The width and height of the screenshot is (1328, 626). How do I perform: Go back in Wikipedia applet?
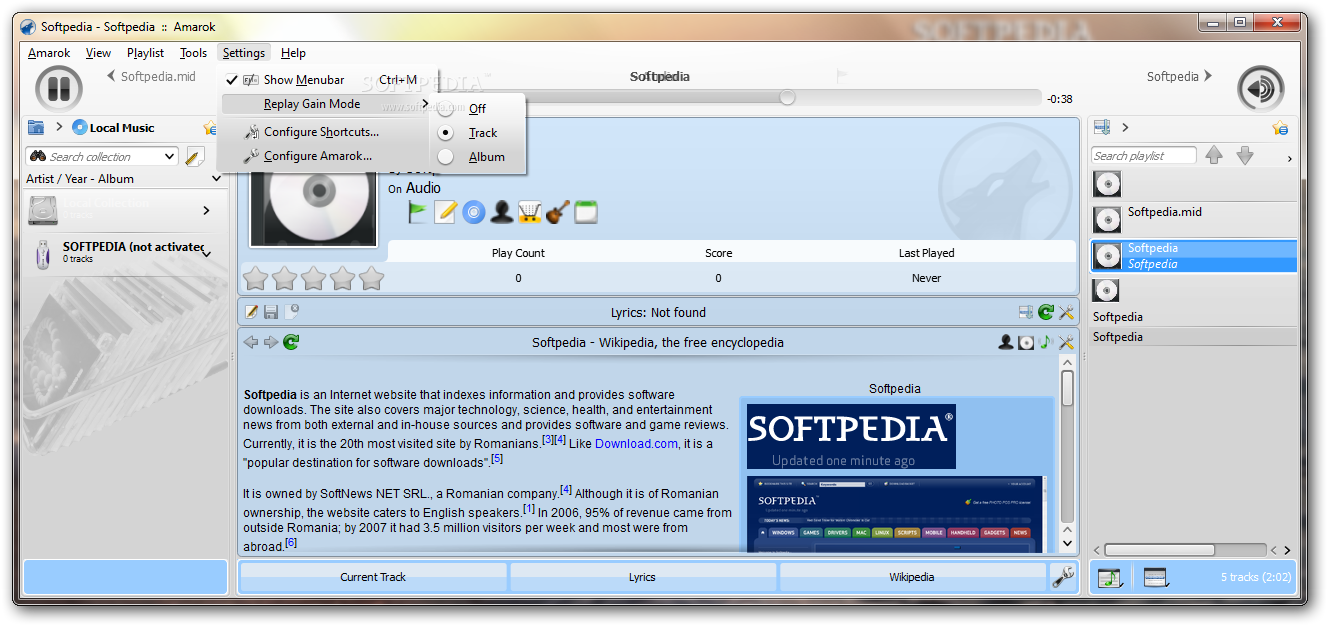251,342
